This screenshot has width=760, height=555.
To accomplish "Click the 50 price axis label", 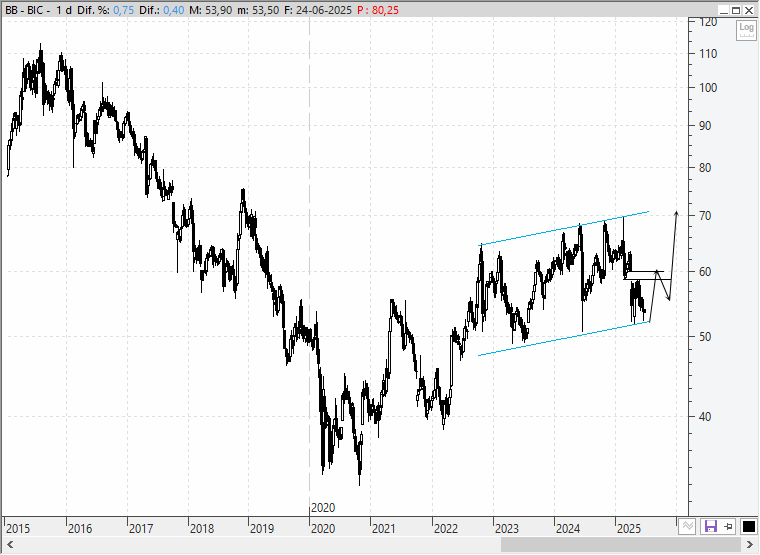I will tap(705, 336).
